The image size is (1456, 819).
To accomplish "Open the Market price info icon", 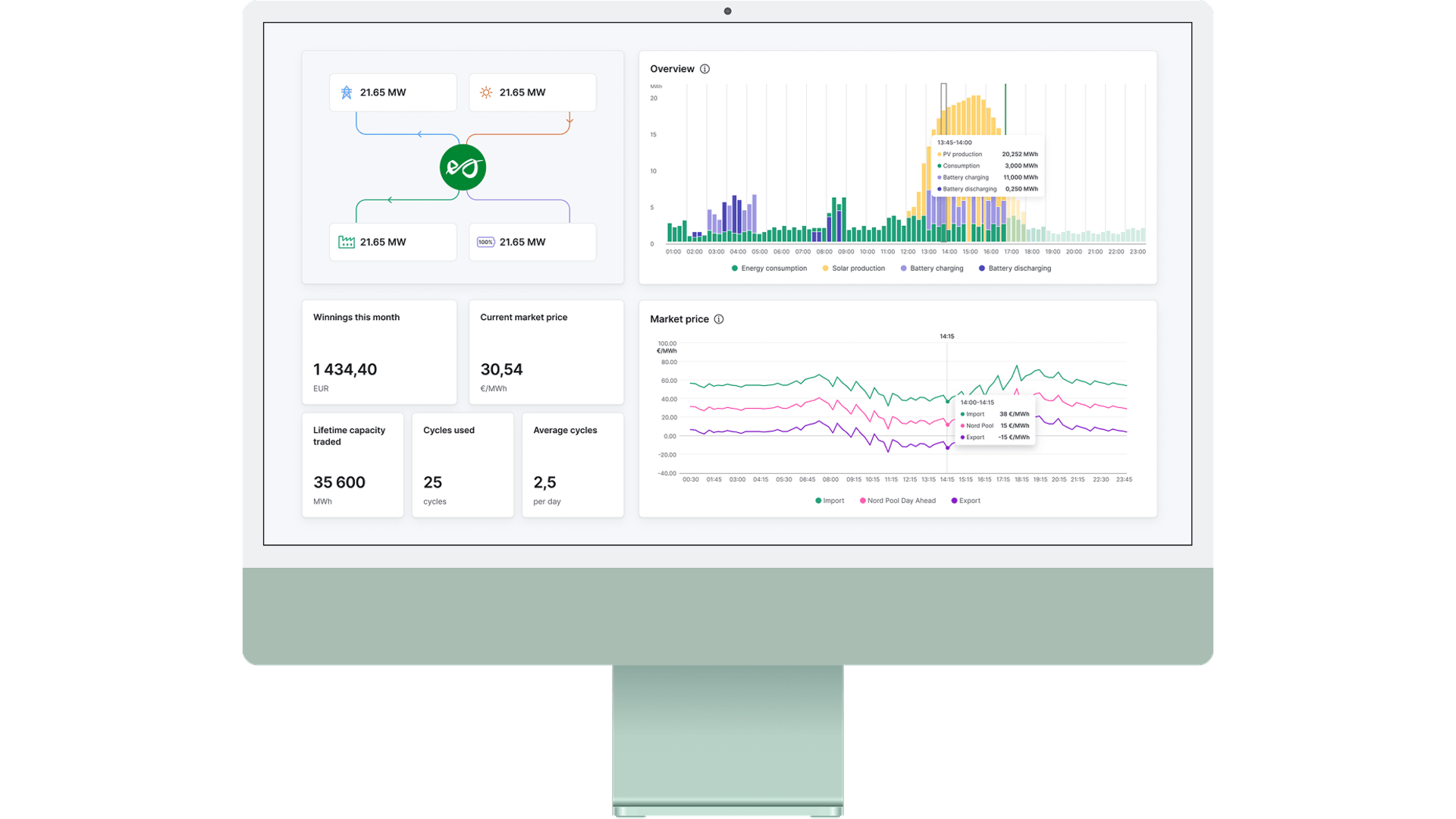I will [x=719, y=319].
